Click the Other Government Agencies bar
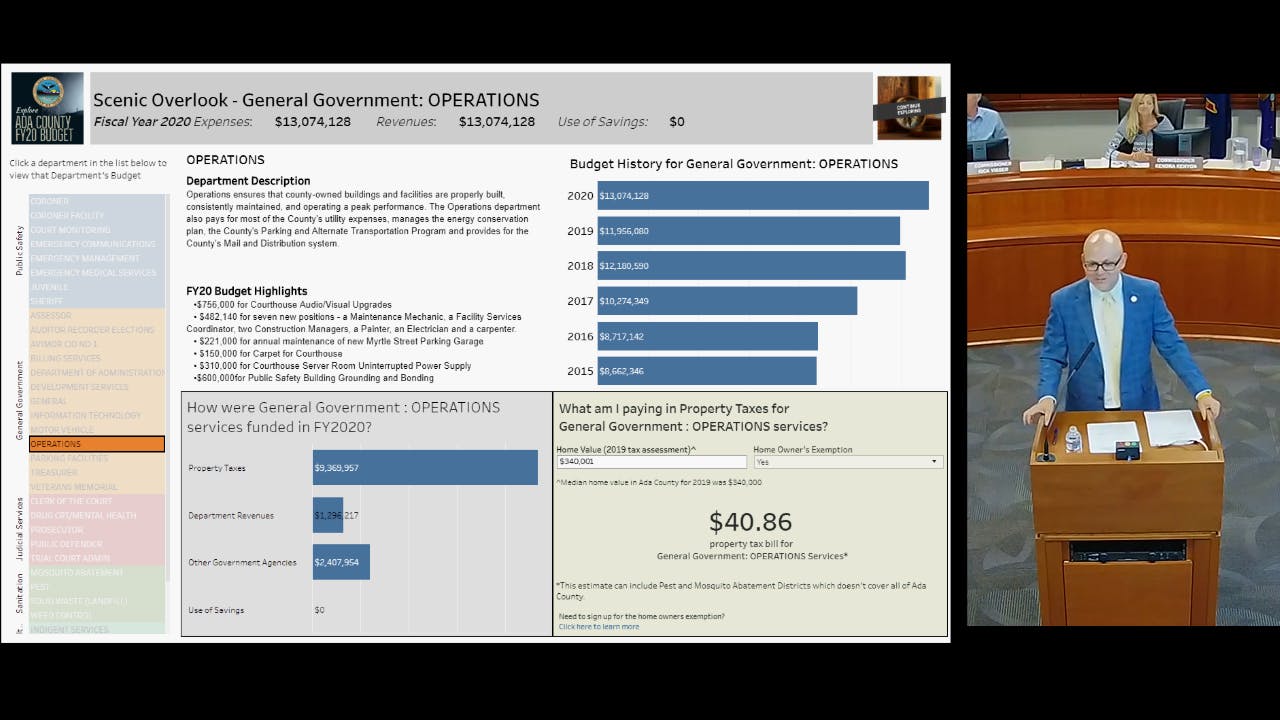The width and height of the screenshot is (1280, 720). [x=341, y=562]
